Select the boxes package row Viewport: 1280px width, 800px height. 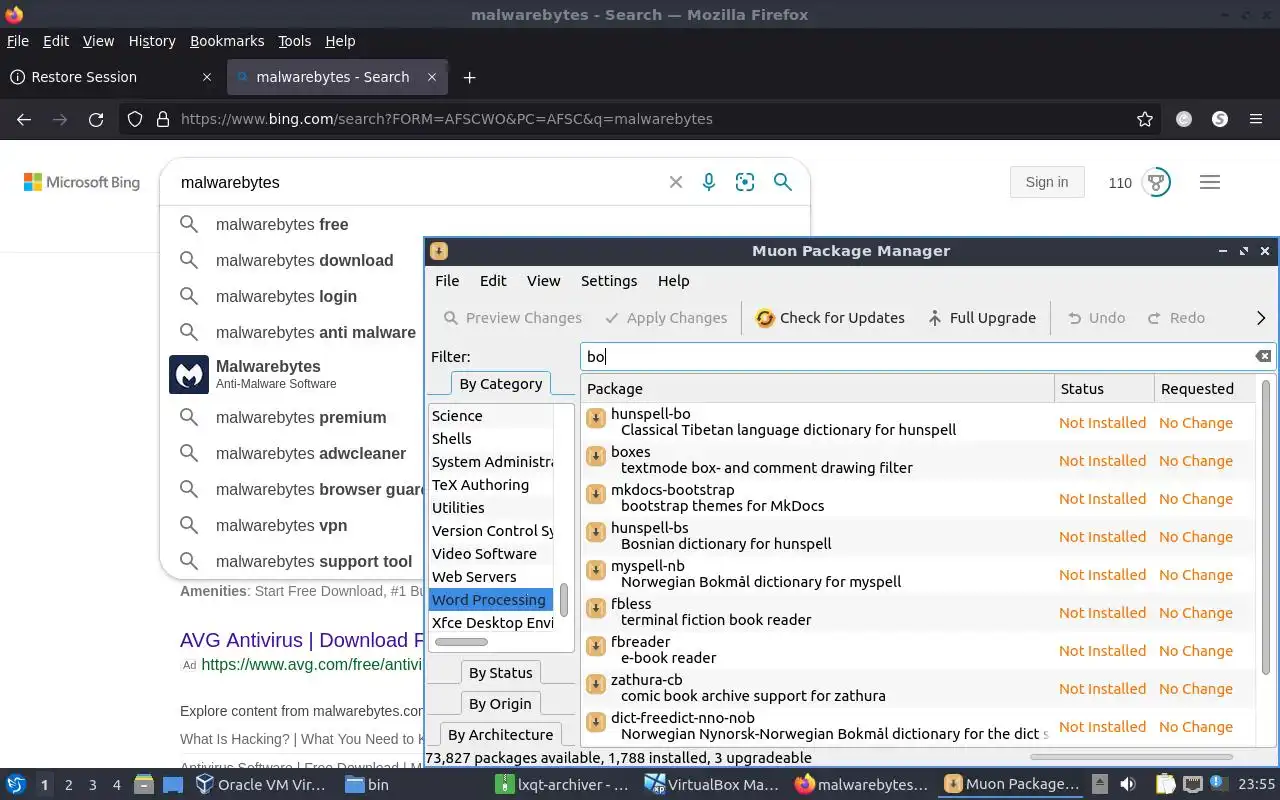point(918,461)
